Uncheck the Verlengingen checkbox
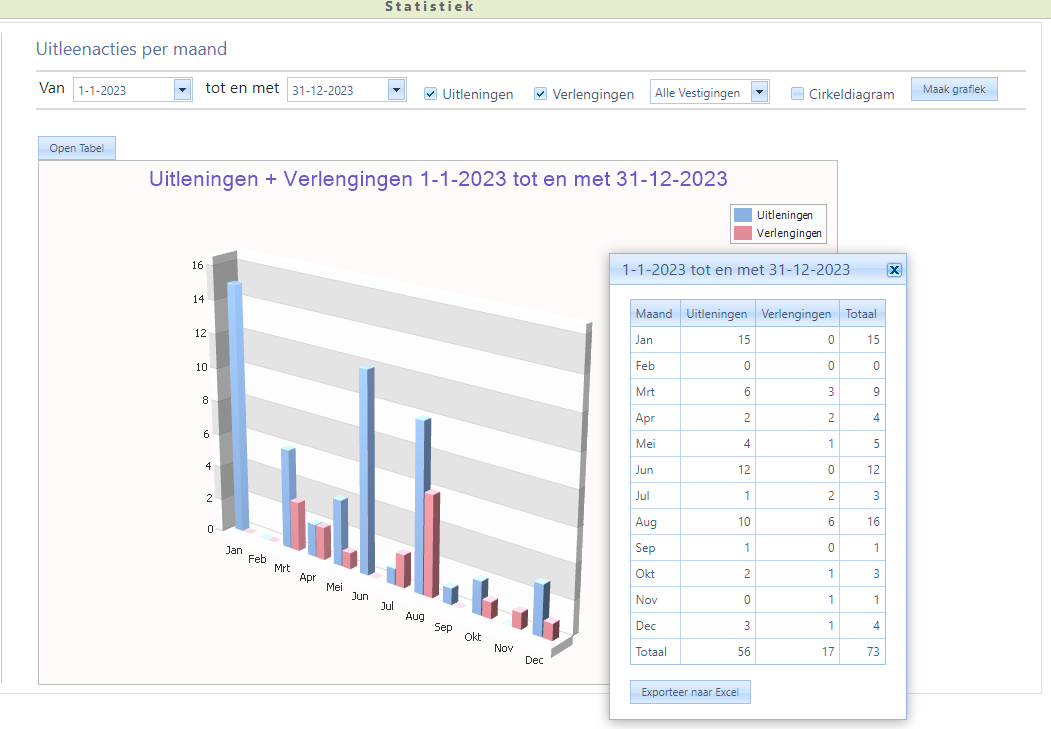 click(x=540, y=94)
